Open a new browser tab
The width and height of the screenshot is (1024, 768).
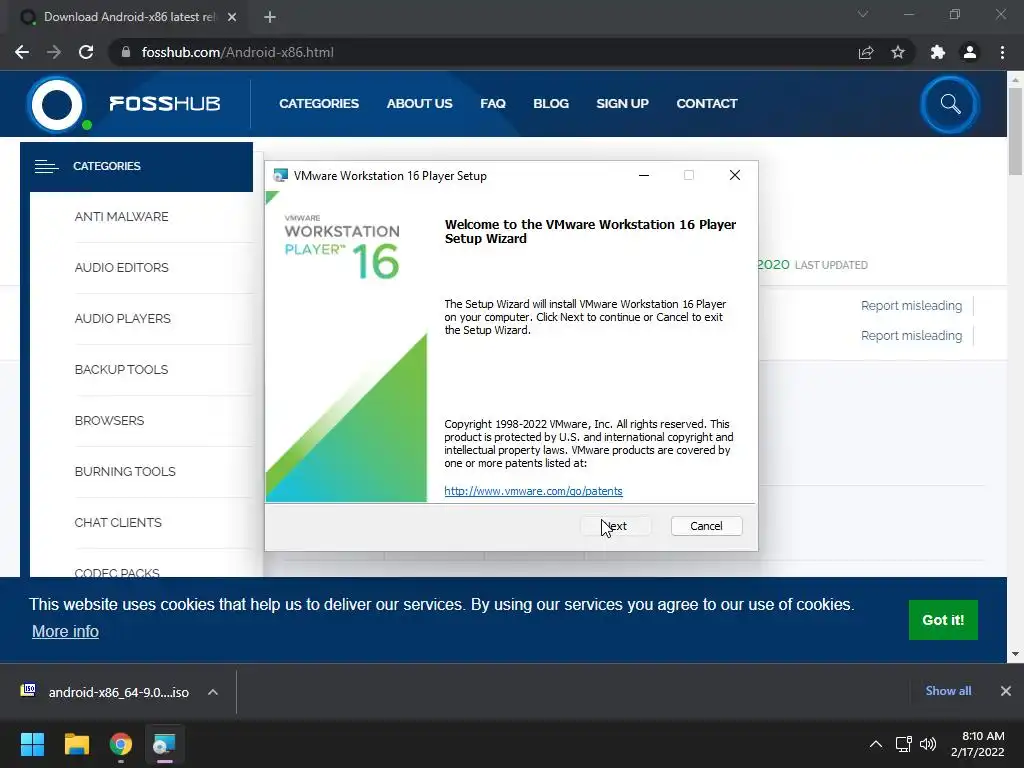click(270, 17)
